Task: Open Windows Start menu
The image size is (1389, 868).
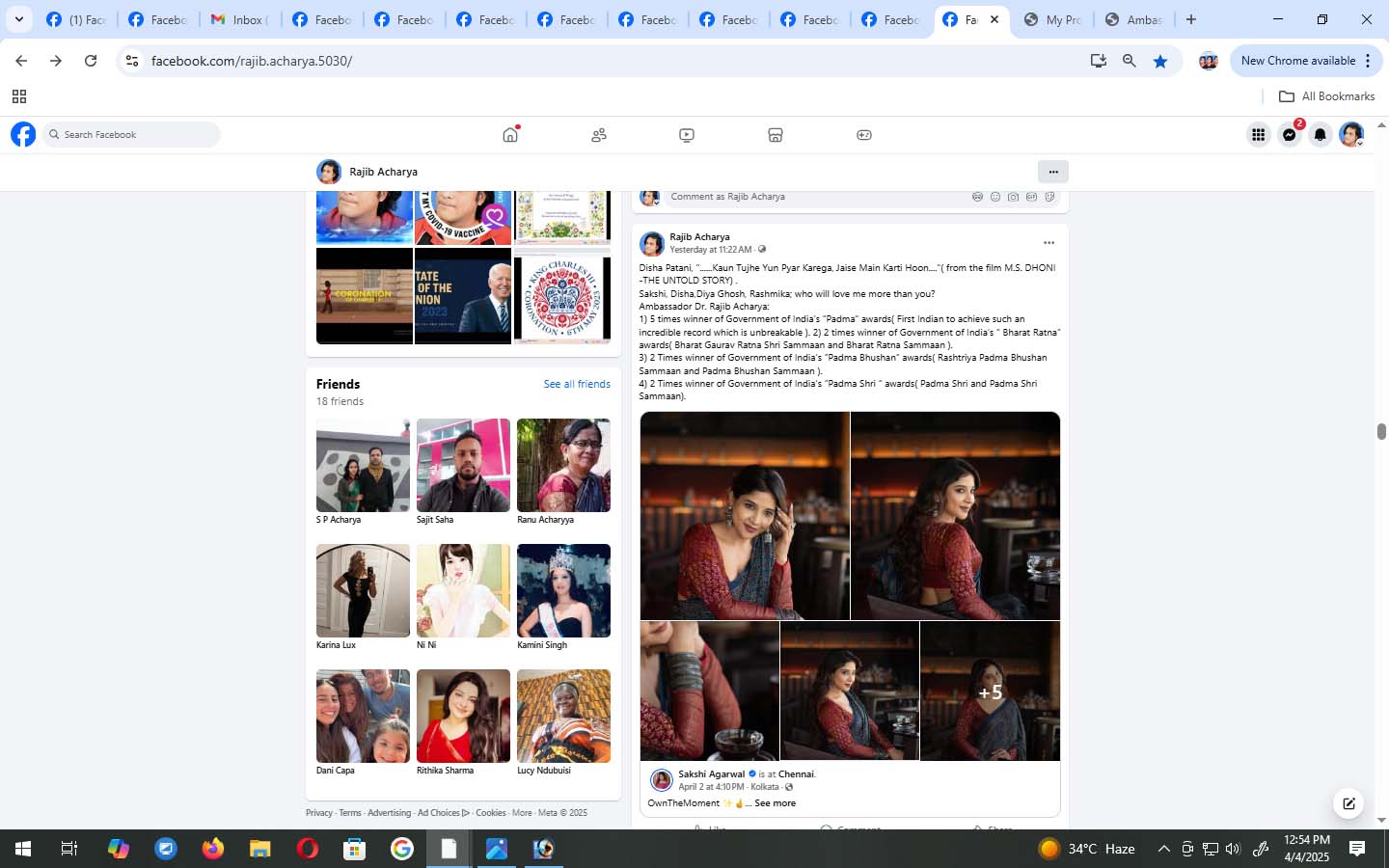Action: [23, 849]
